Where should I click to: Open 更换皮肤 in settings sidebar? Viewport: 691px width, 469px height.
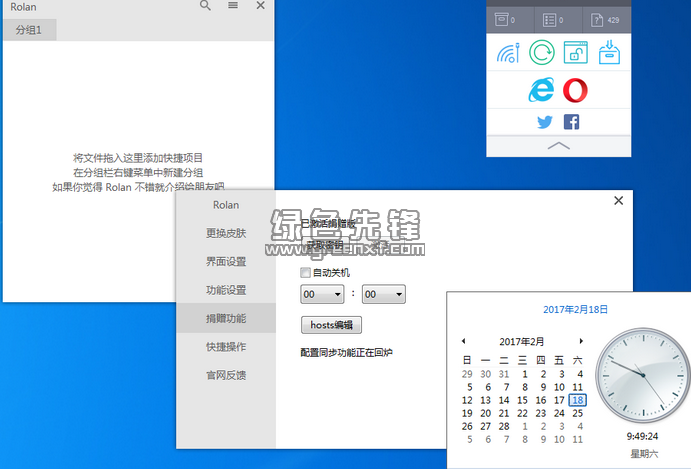[x=225, y=234]
